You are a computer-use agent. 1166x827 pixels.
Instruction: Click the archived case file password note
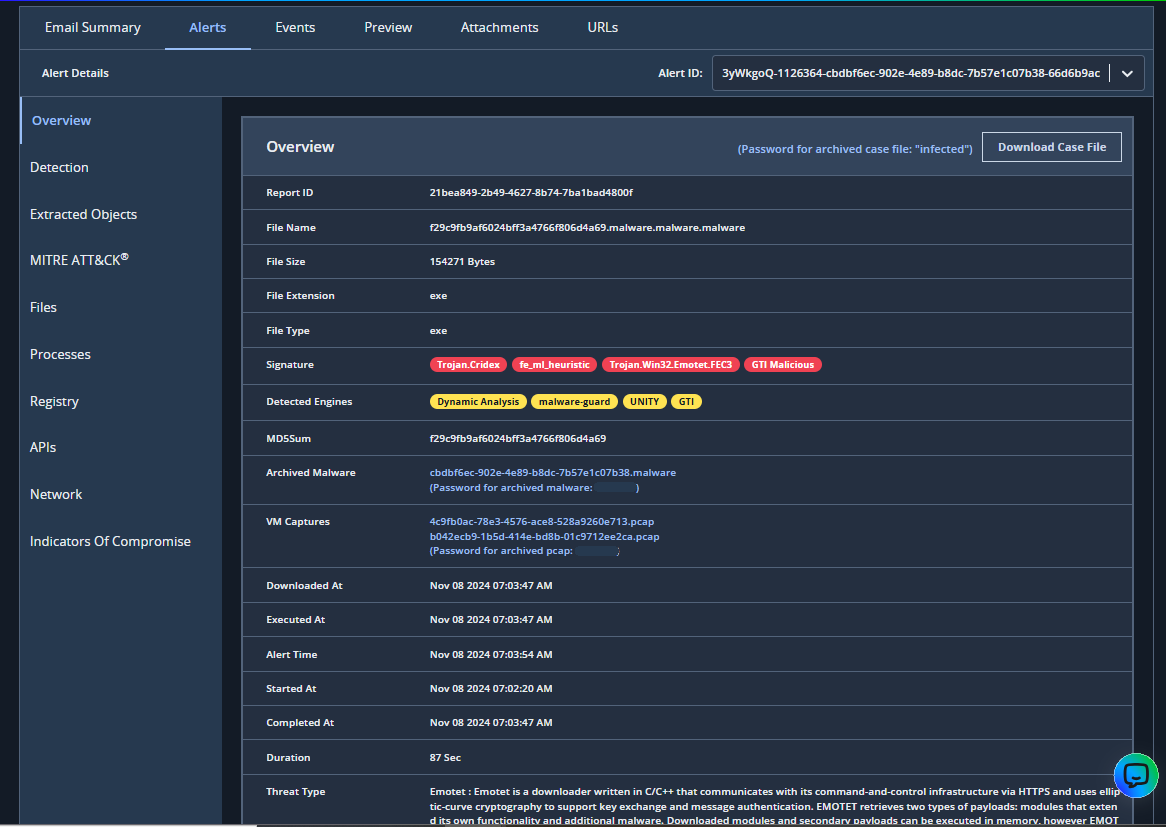854,149
